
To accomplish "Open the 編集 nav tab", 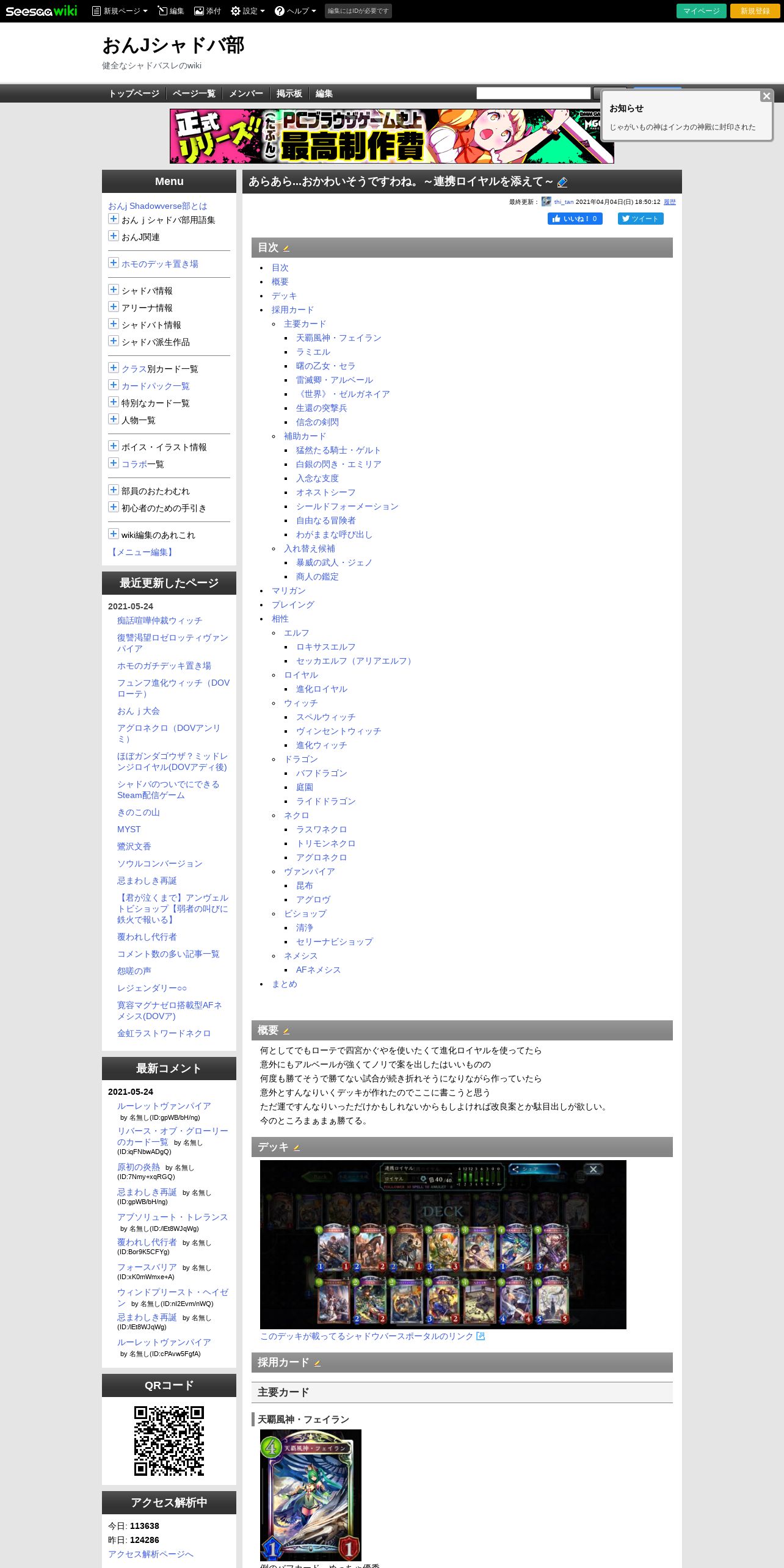I will [x=324, y=93].
